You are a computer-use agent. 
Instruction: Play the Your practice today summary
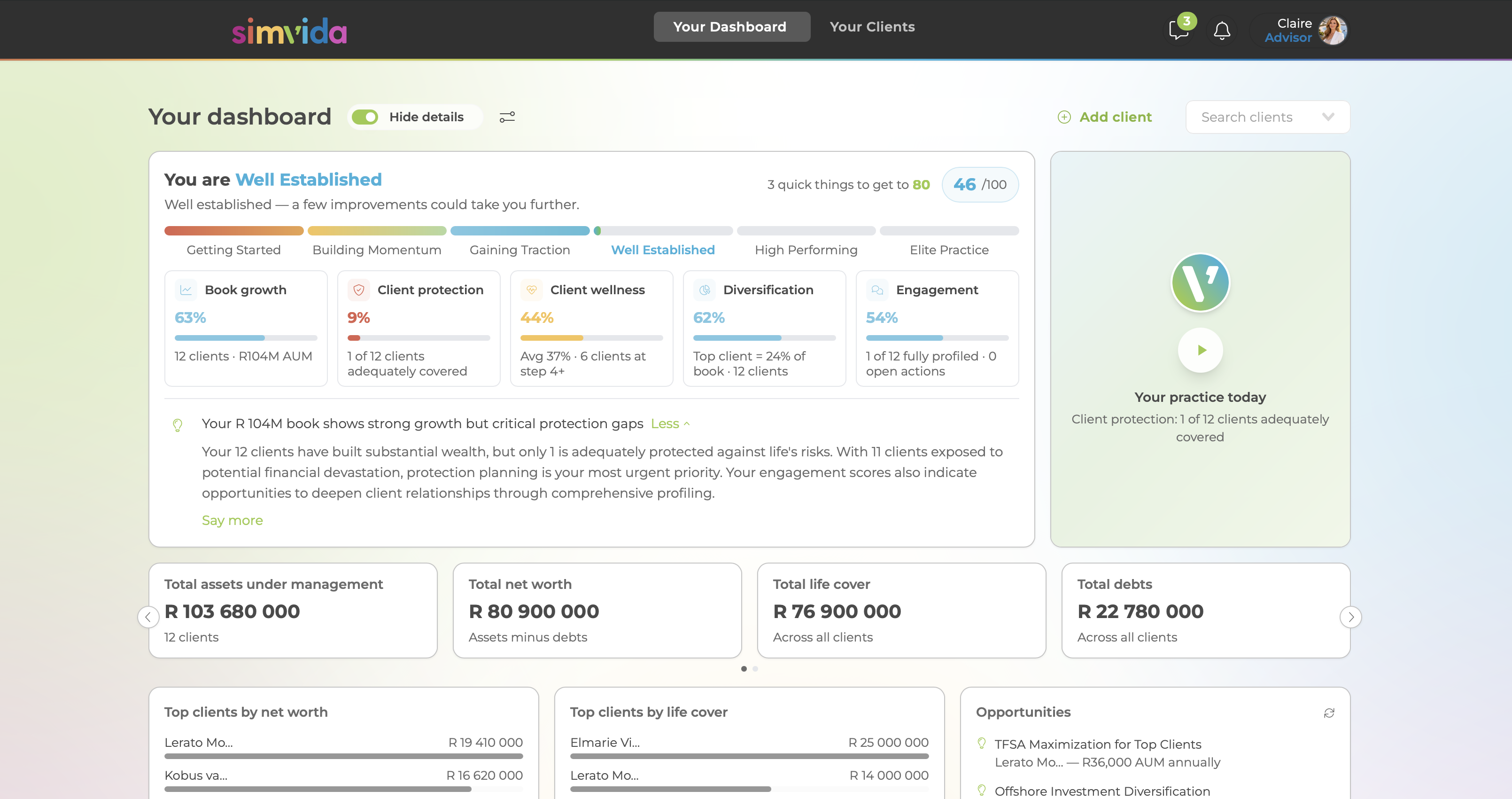point(1200,350)
